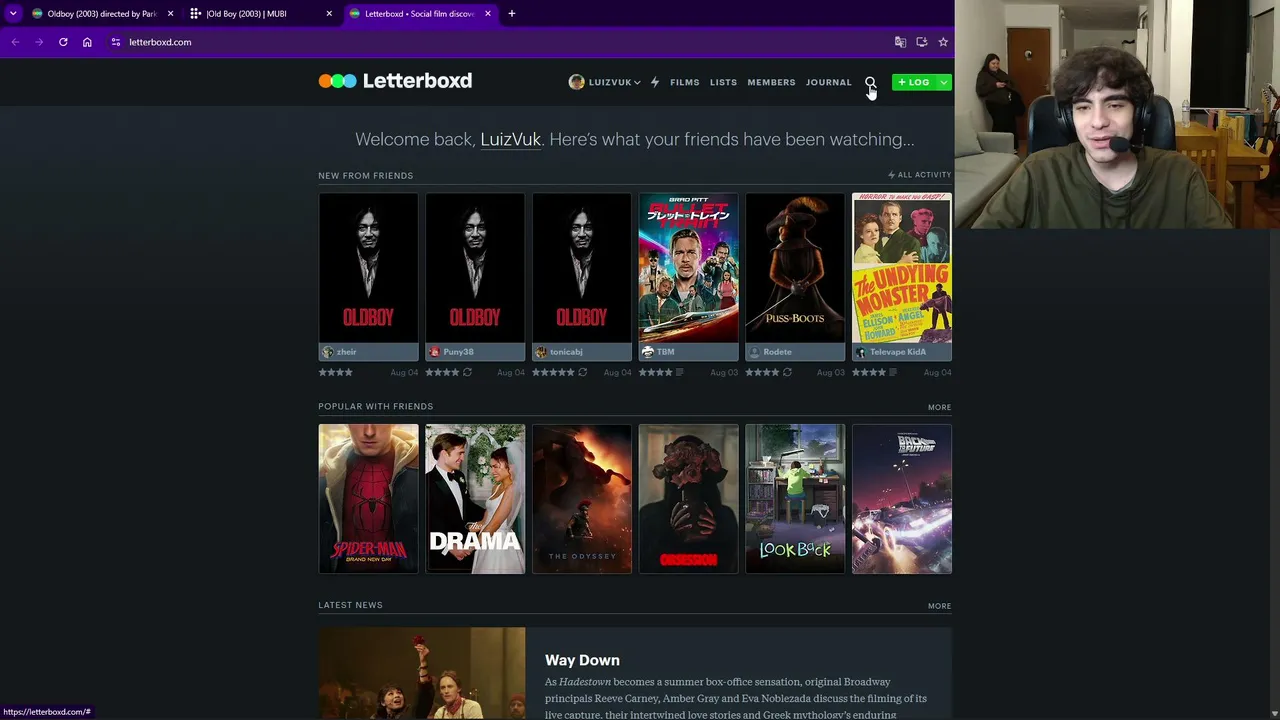
Task: Open The Undying Monster poster
Action: coord(902,268)
